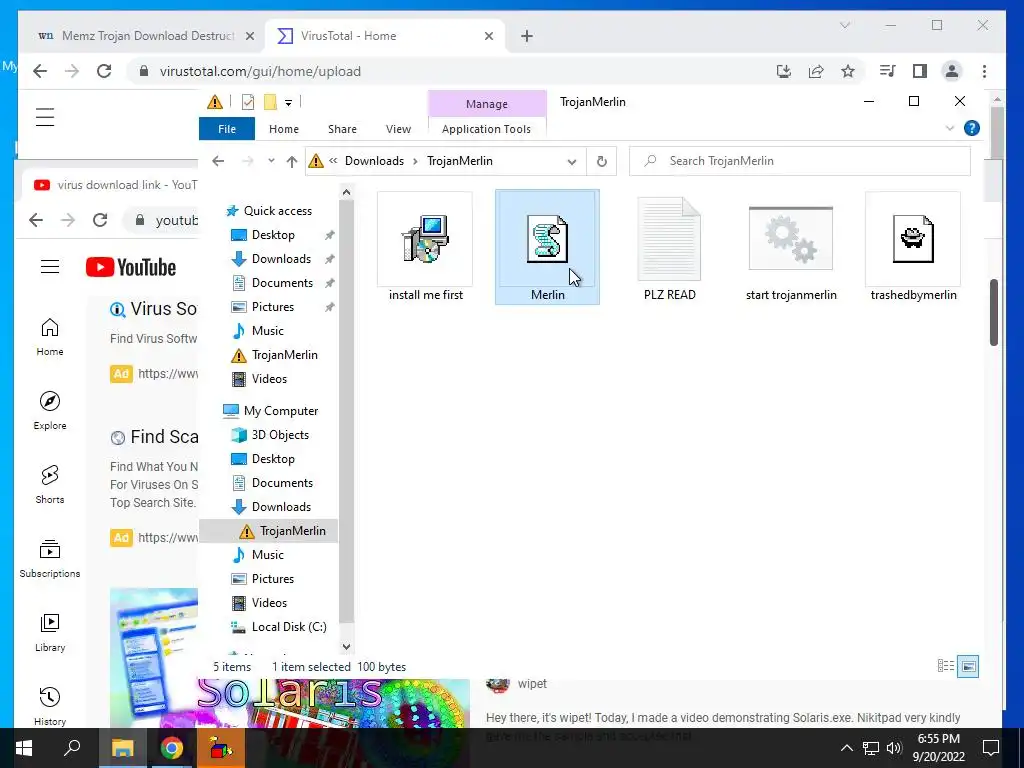Select the Merlin script file
Screen dimensions: 1024x768
pos(547,247)
